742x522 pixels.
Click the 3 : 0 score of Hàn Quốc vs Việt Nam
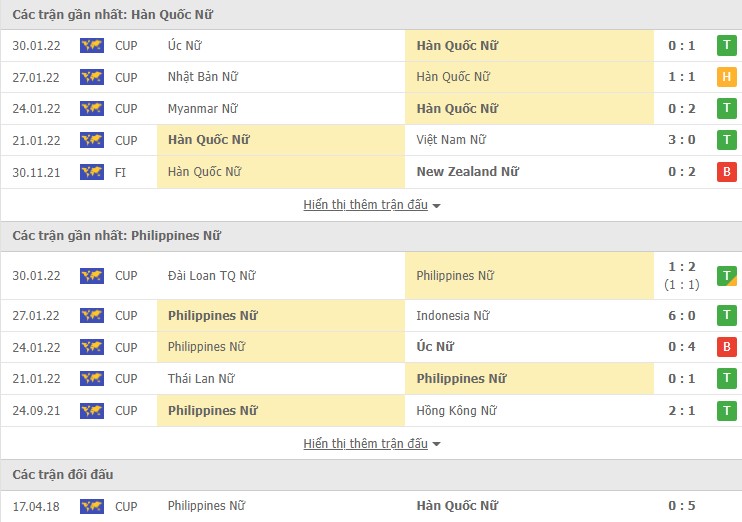(x=681, y=140)
